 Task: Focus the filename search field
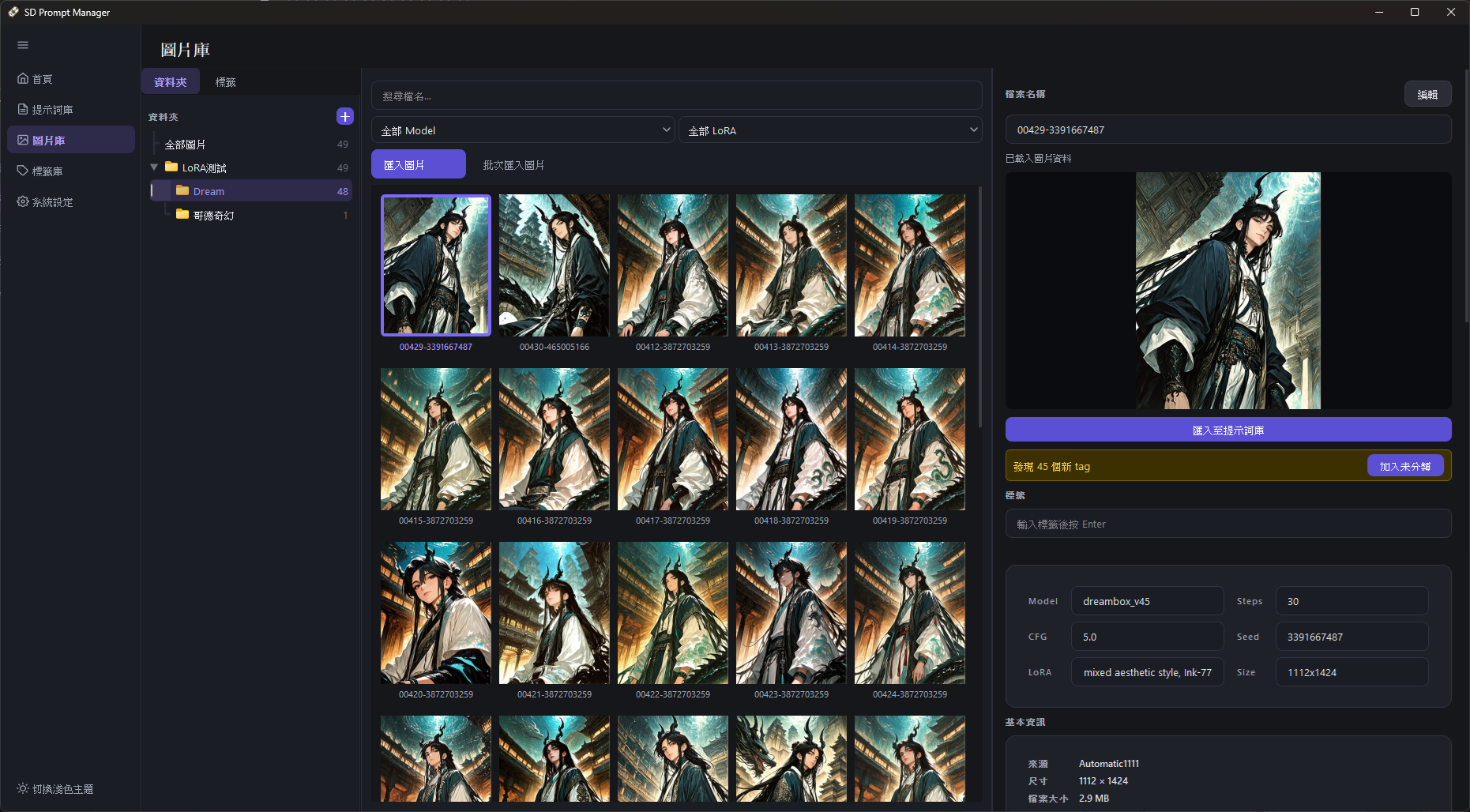tap(676, 96)
